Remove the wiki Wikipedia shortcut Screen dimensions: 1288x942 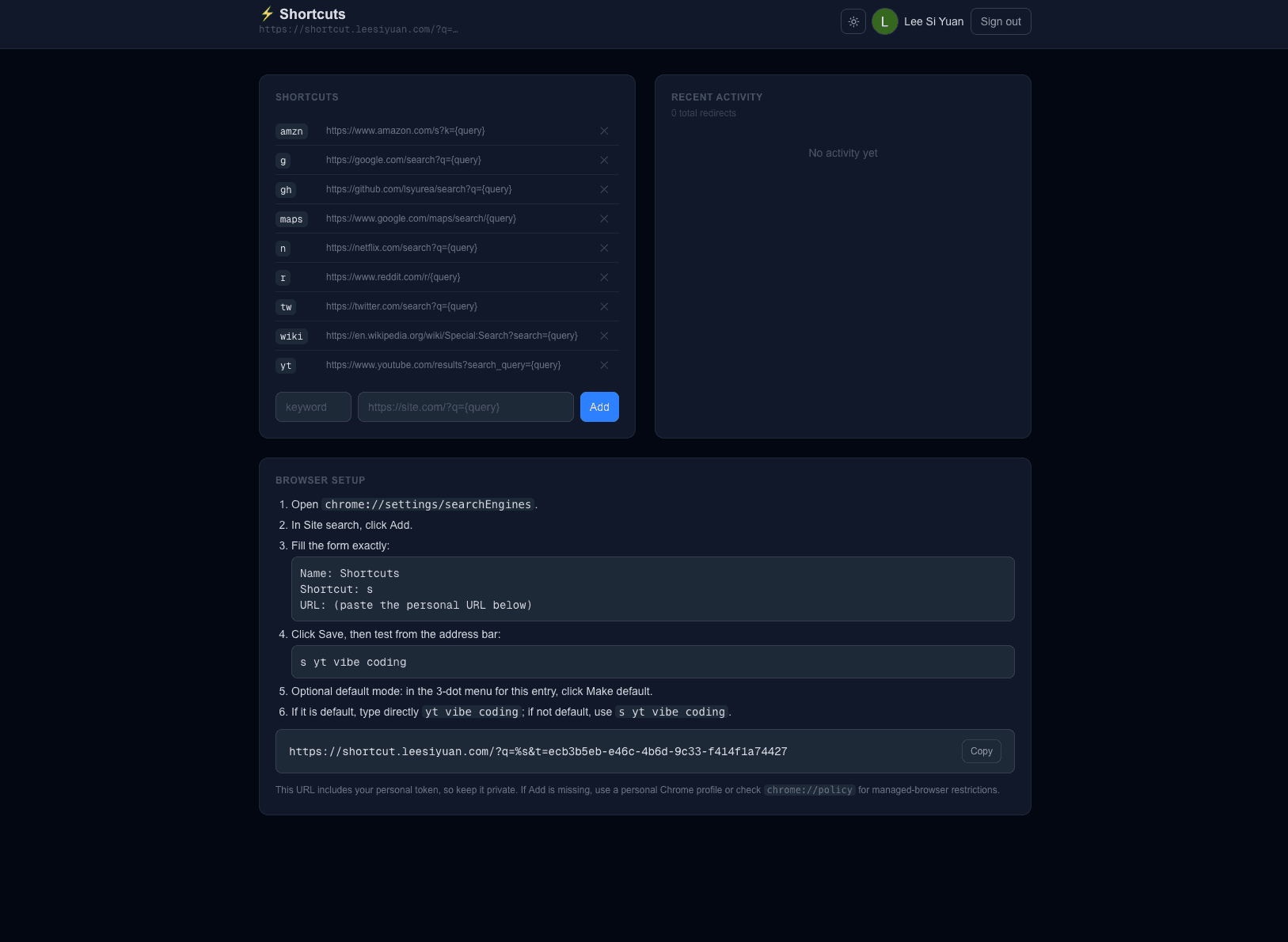pyautogui.click(x=603, y=336)
